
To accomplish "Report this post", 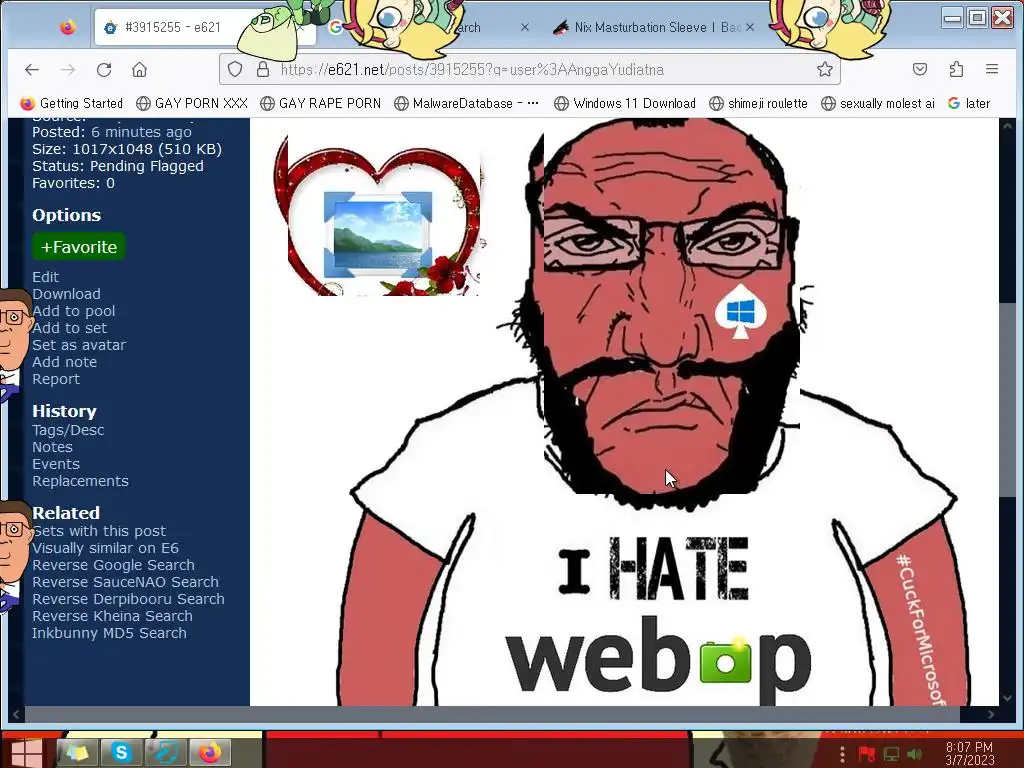I will [56, 379].
